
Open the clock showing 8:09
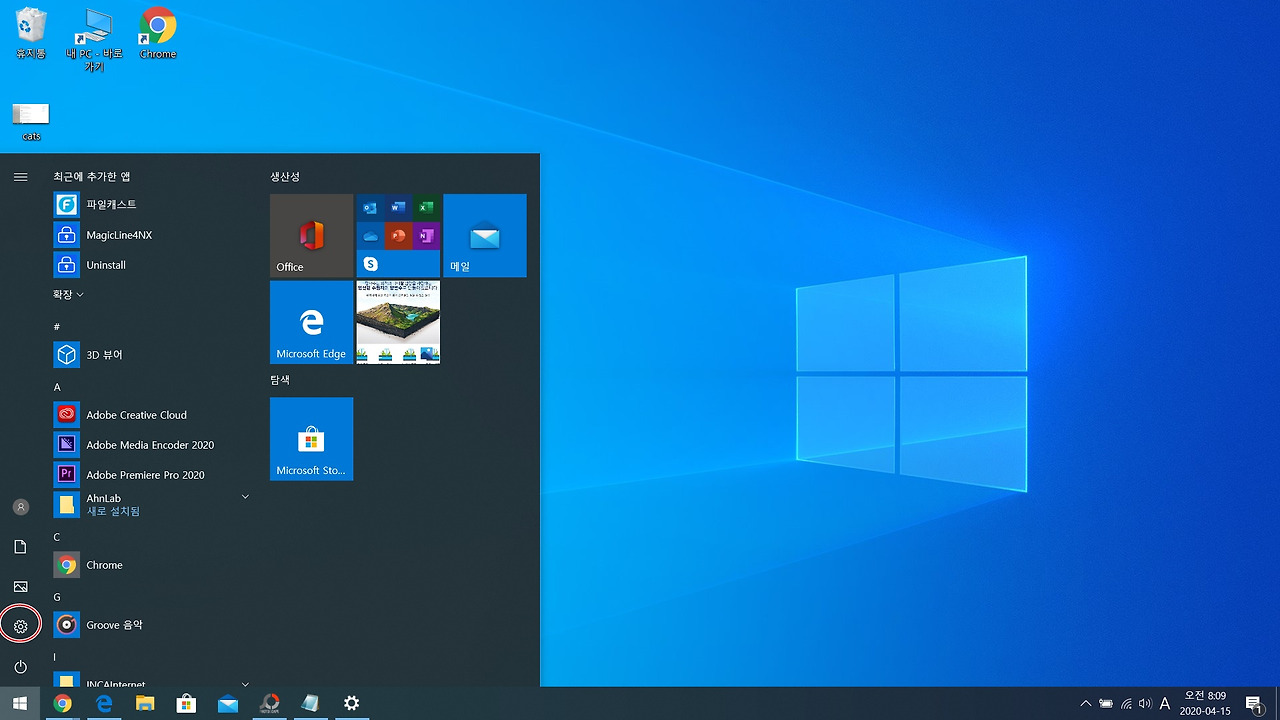coord(1205,703)
